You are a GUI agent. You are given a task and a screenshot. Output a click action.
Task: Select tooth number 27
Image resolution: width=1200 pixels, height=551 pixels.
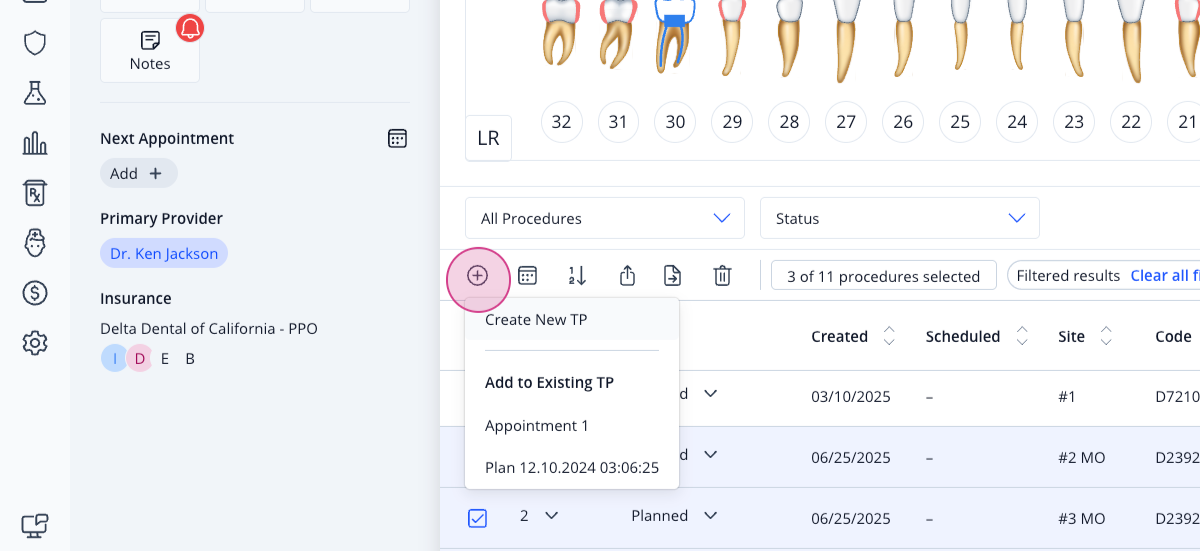point(846,122)
